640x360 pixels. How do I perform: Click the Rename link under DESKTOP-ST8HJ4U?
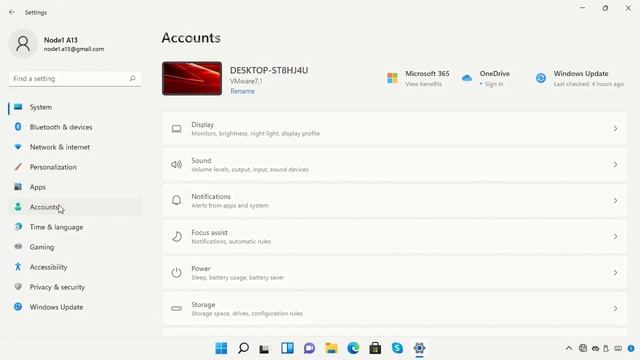[x=242, y=91]
